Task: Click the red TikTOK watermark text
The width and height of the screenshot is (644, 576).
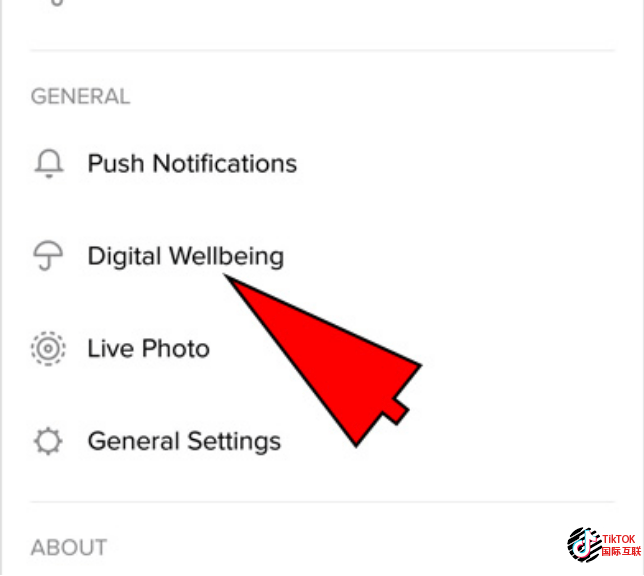Action: [619, 539]
